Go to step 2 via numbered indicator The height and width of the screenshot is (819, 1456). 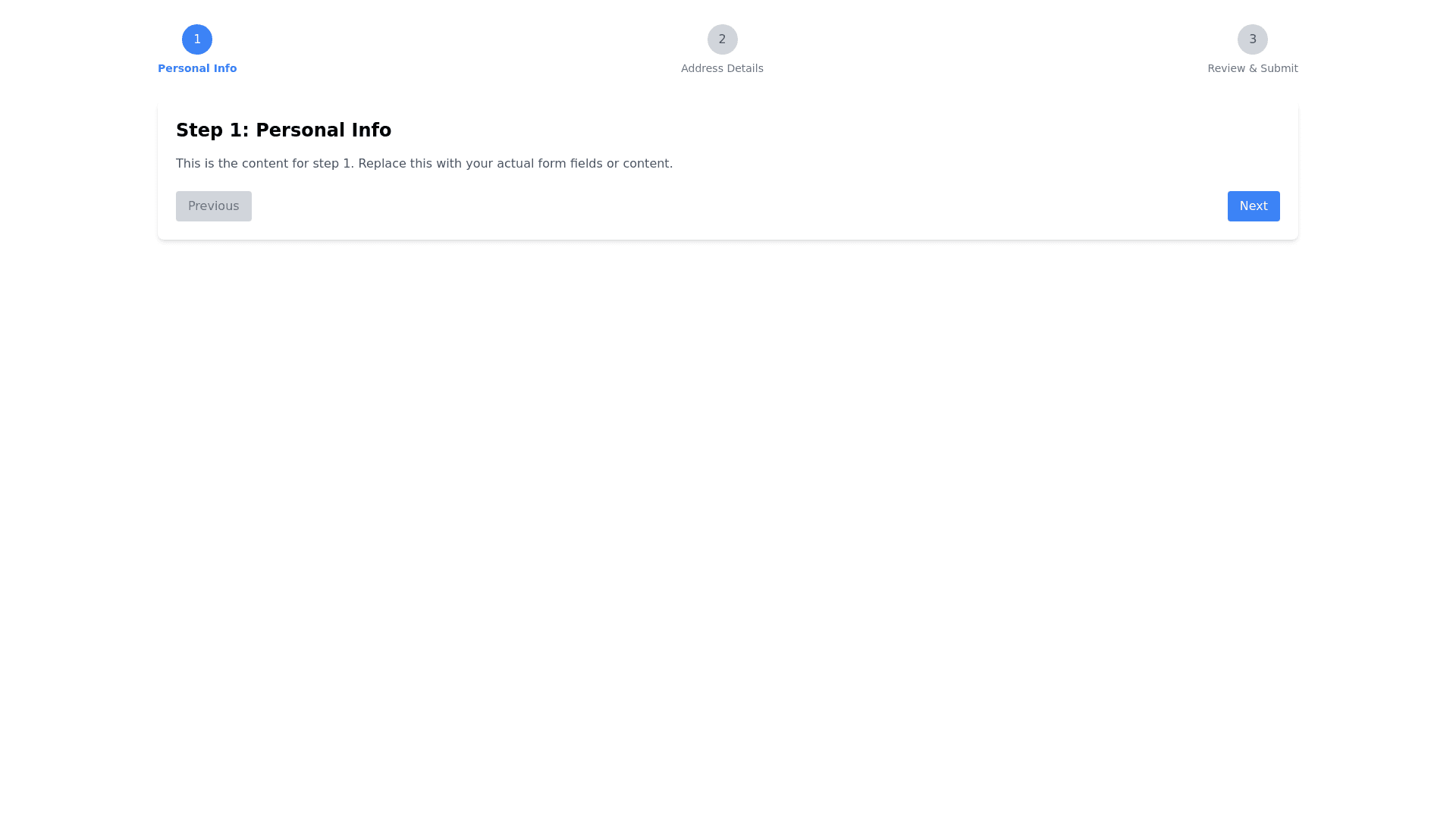(x=722, y=39)
